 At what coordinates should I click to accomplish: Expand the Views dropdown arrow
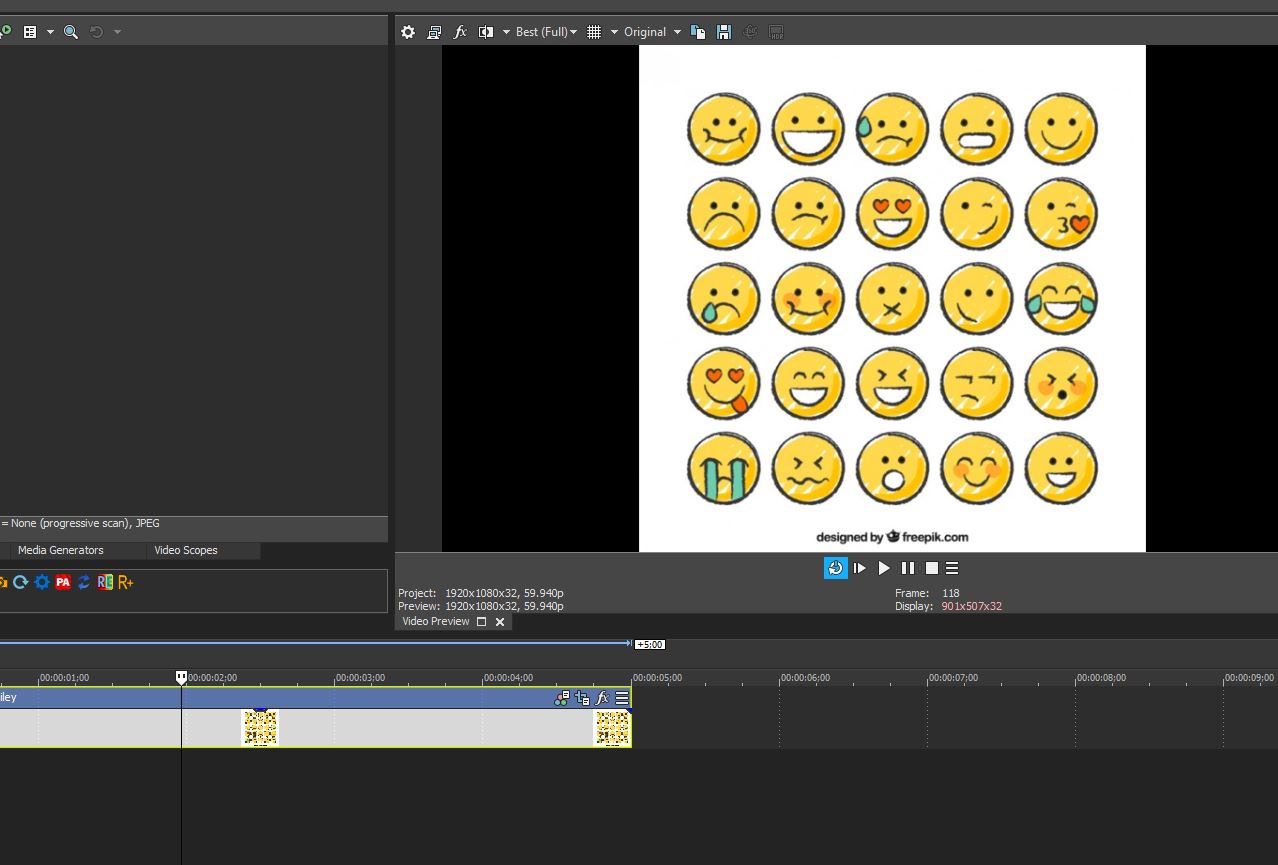coord(50,32)
